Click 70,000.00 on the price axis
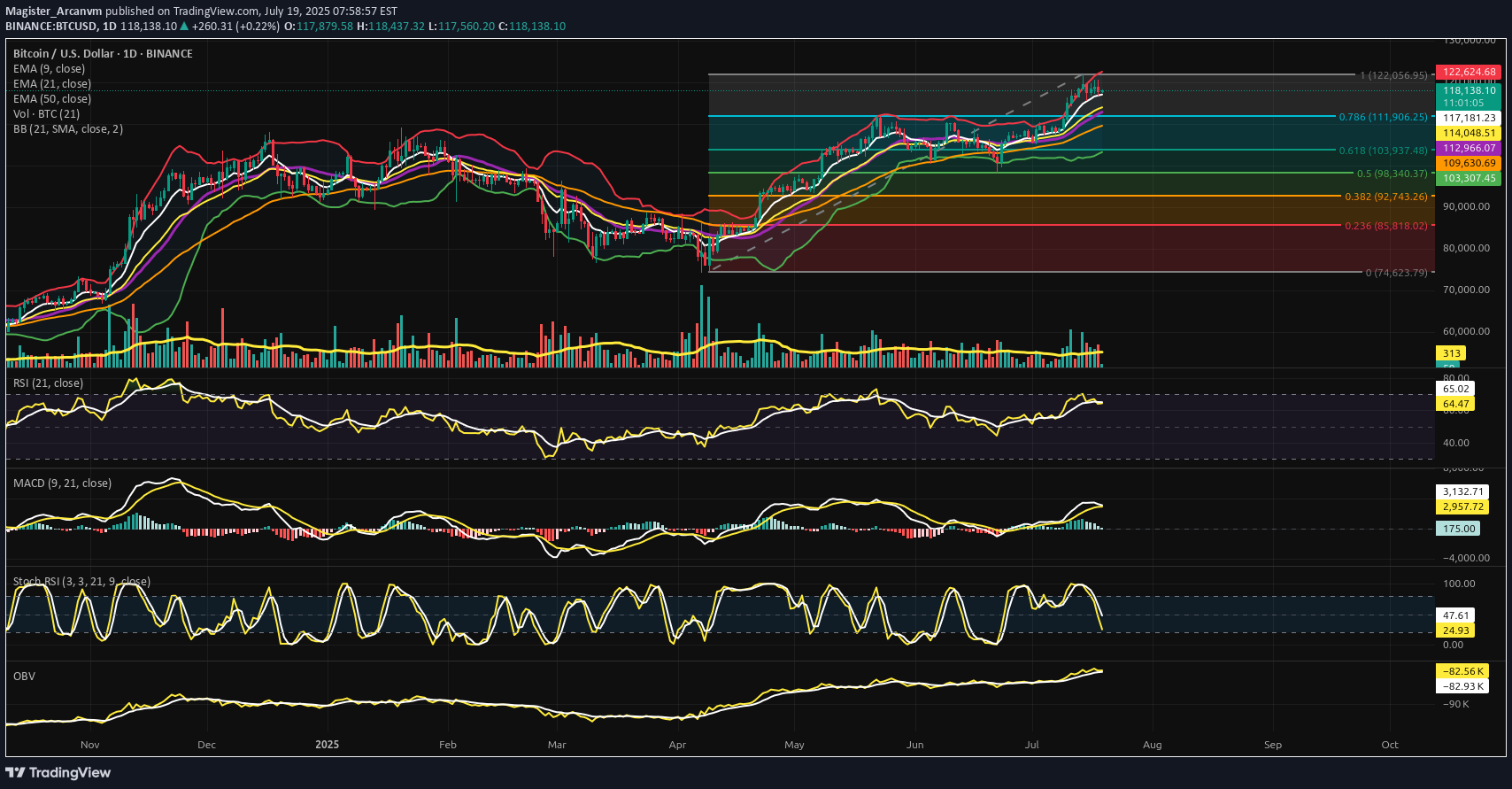Image resolution: width=1512 pixels, height=789 pixels. [x=1466, y=290]
